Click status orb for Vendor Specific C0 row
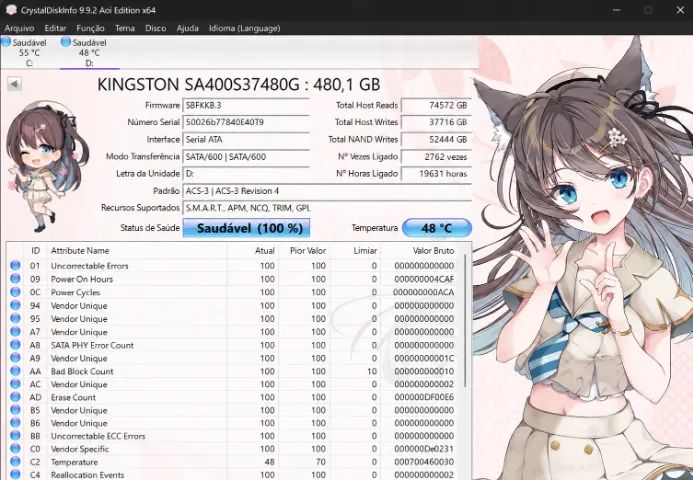 pyautogui.click(x=15, y=448)
